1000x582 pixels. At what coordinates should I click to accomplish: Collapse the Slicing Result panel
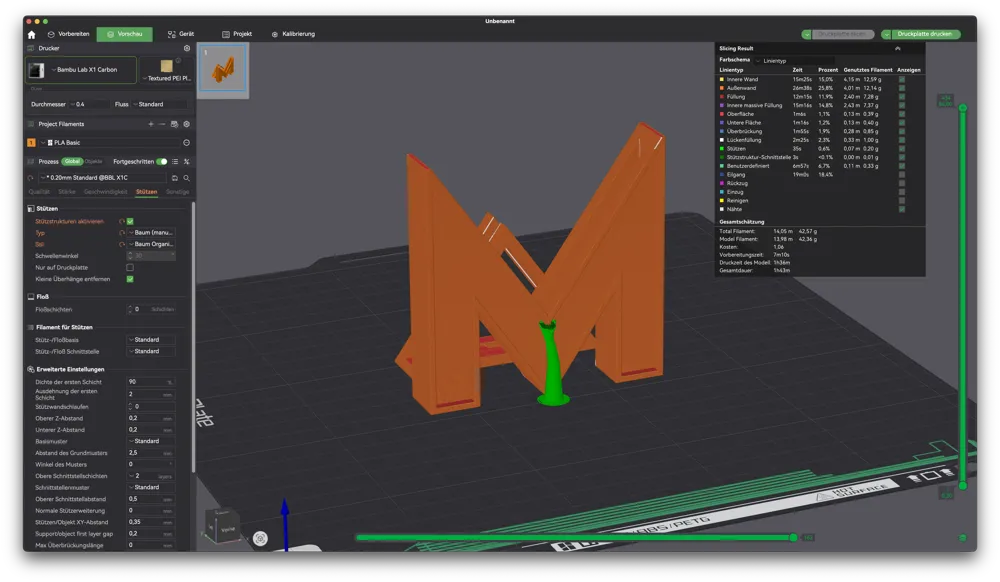(897, 48)
